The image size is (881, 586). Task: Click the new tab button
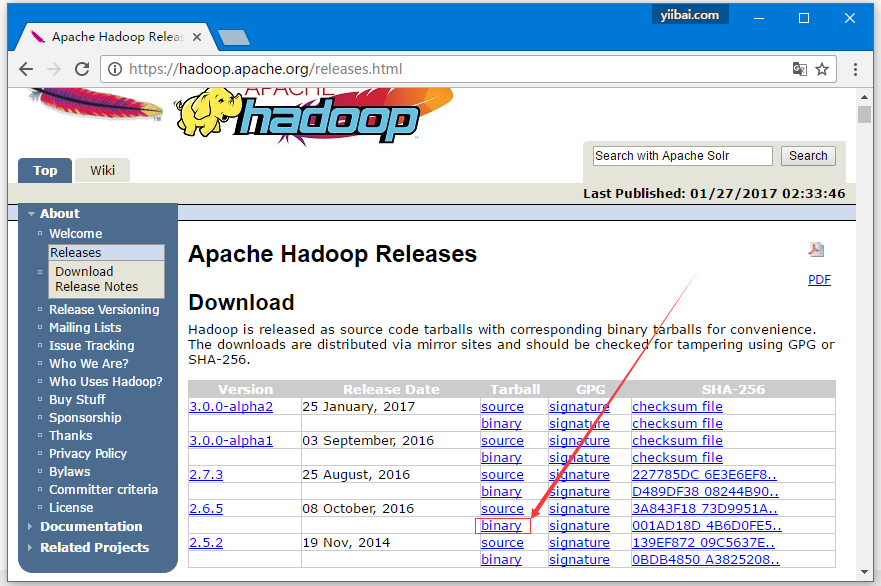(x=233, y=37)
